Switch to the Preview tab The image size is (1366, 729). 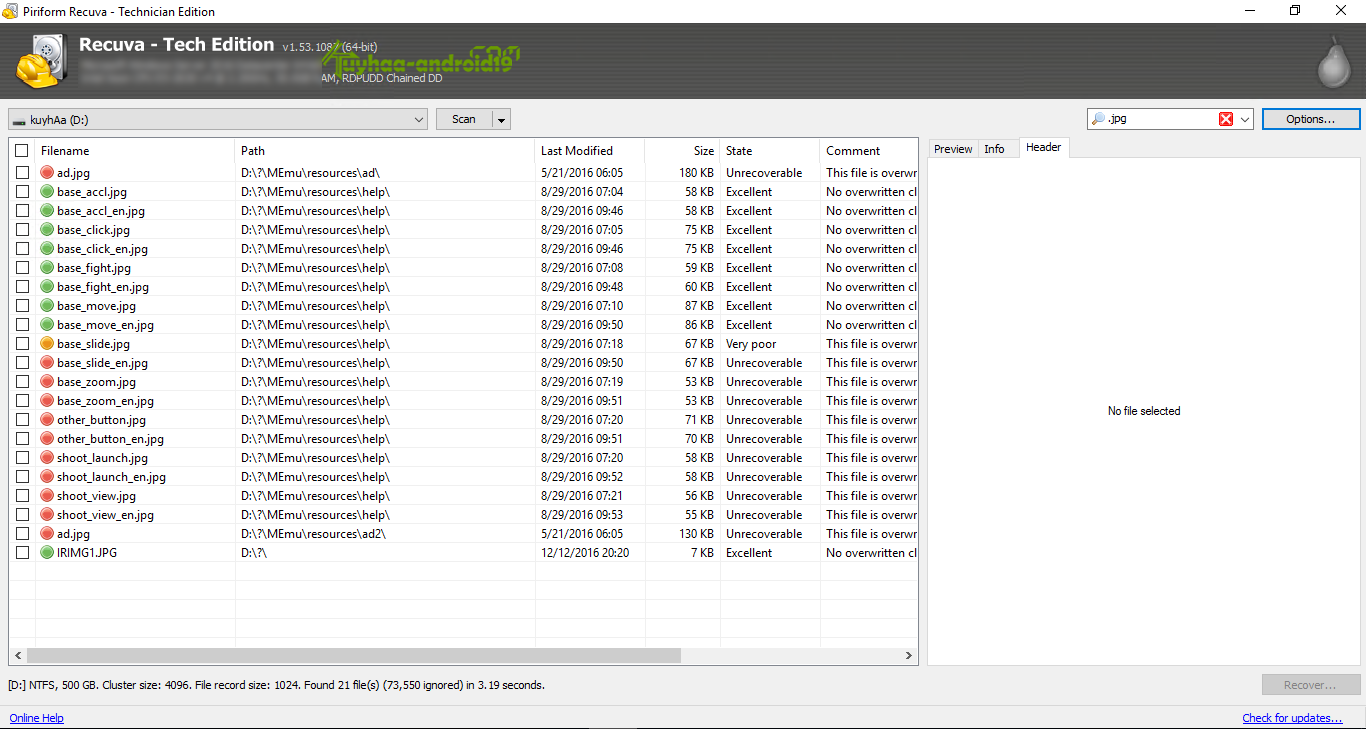tap(953, 149)
